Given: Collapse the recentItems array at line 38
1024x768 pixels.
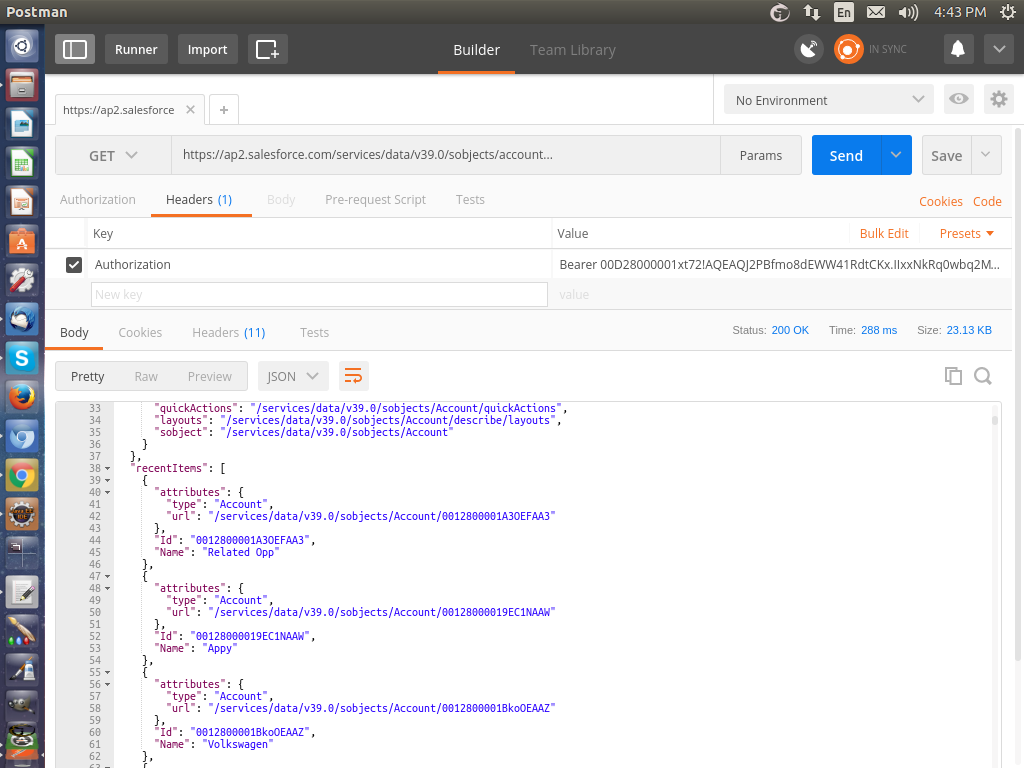Looking at the screenshot, I should 108,468.
